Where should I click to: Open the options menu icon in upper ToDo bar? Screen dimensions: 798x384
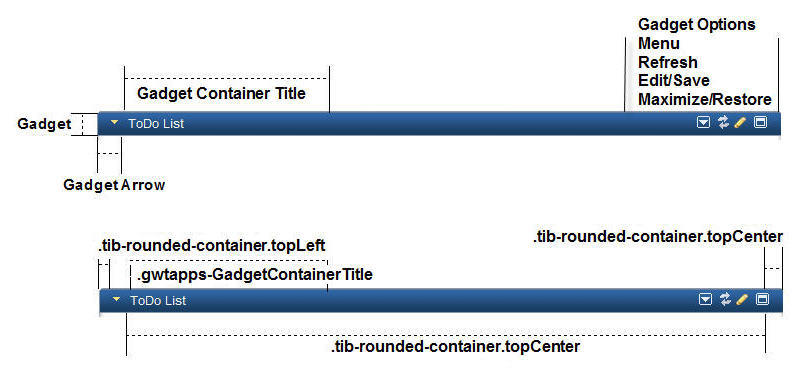pos(703,123)
